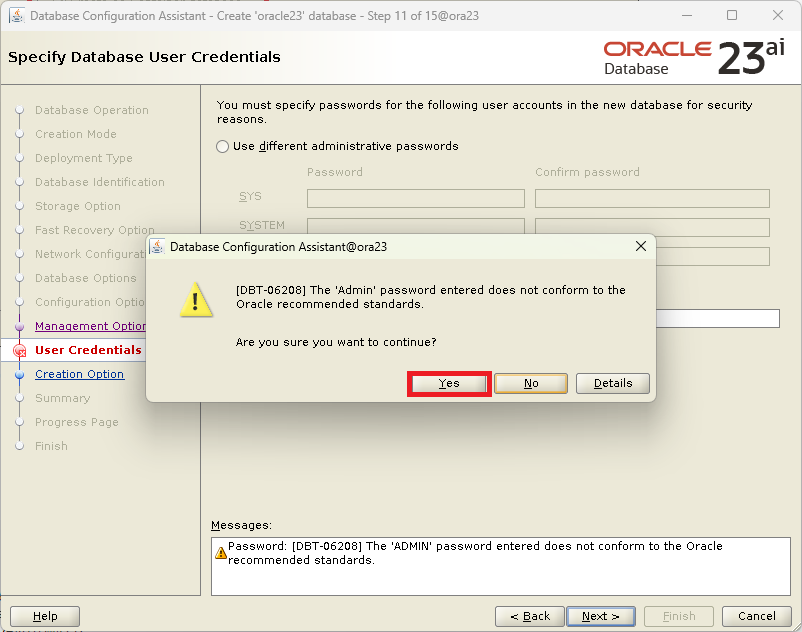Click the Finish step in sidebar
This screenshot has height=632, width=802.
(51, 446)
